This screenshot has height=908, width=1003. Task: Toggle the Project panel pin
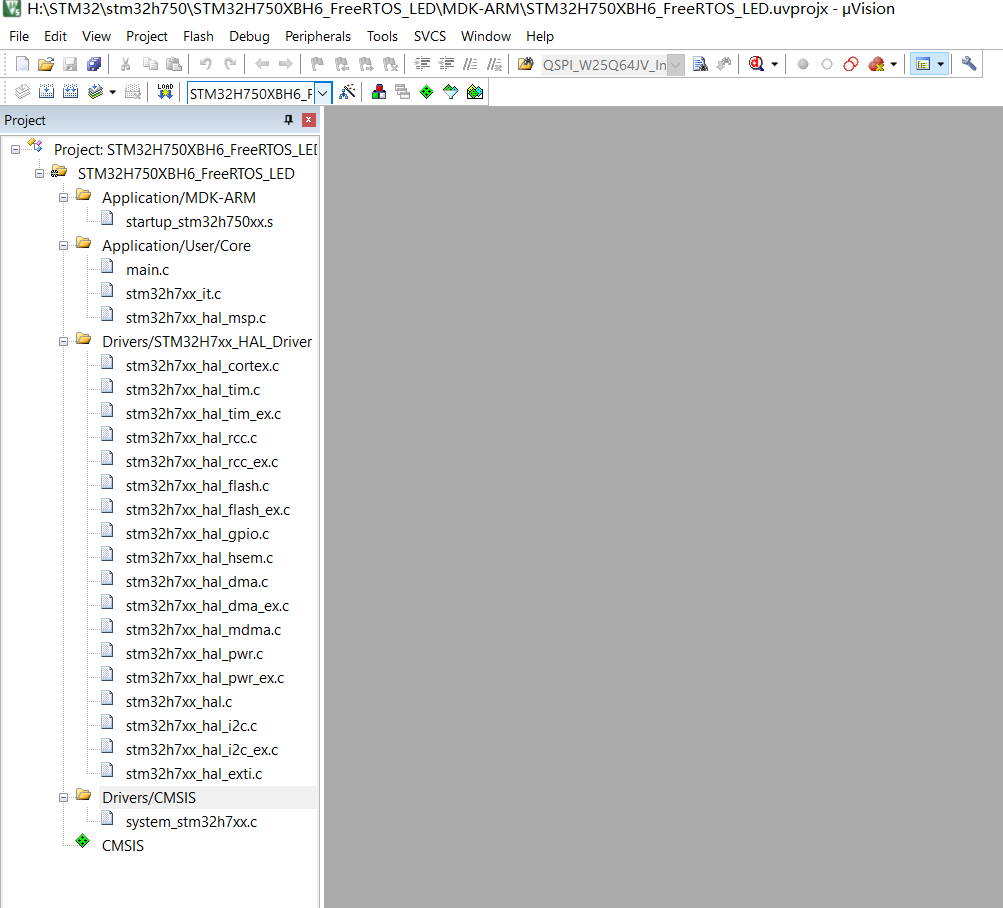tap(288, 120)
